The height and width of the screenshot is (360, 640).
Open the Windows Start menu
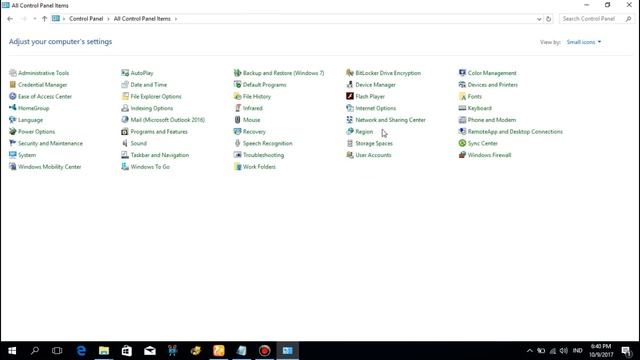coord(12,351)
